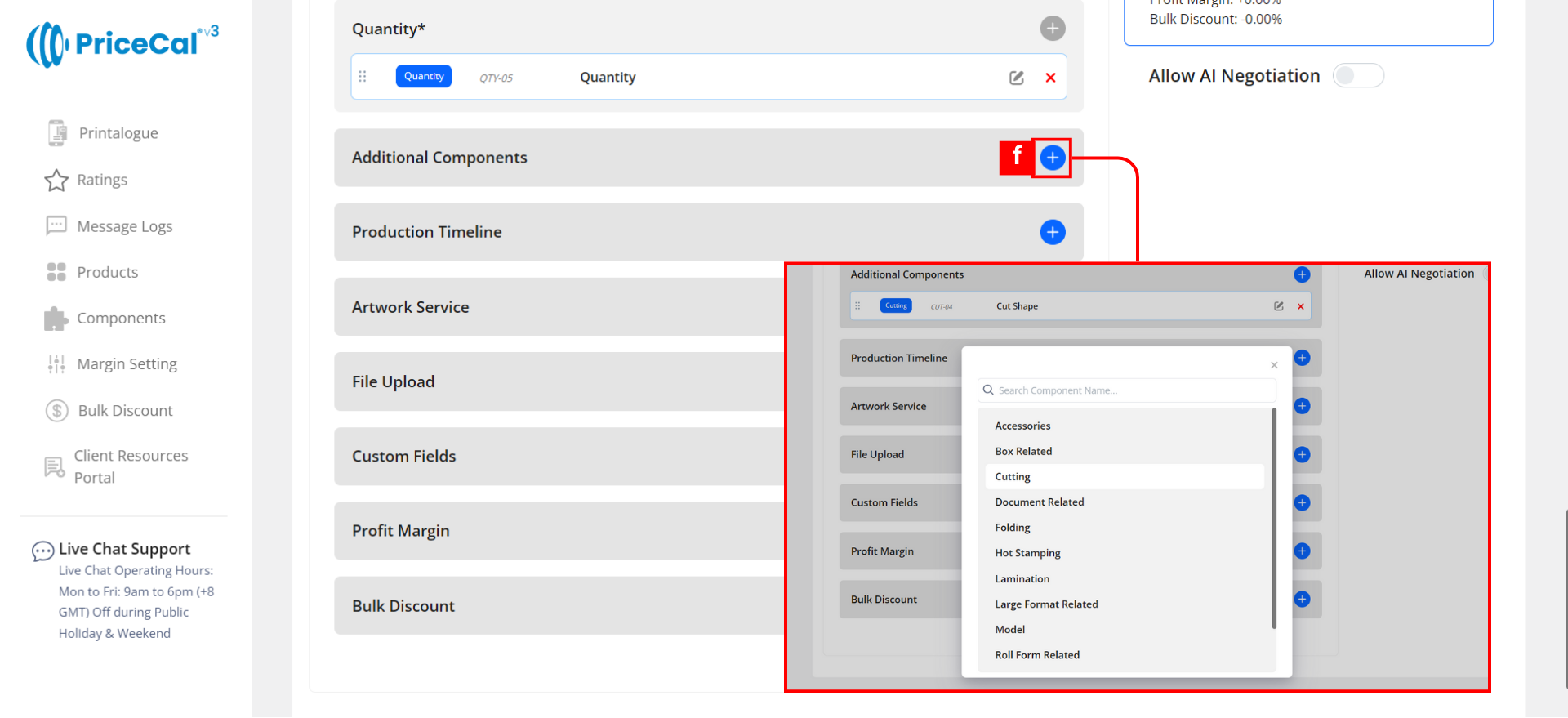
Task: Click the plus icon on Additional Components
Action: [1052, 158]
